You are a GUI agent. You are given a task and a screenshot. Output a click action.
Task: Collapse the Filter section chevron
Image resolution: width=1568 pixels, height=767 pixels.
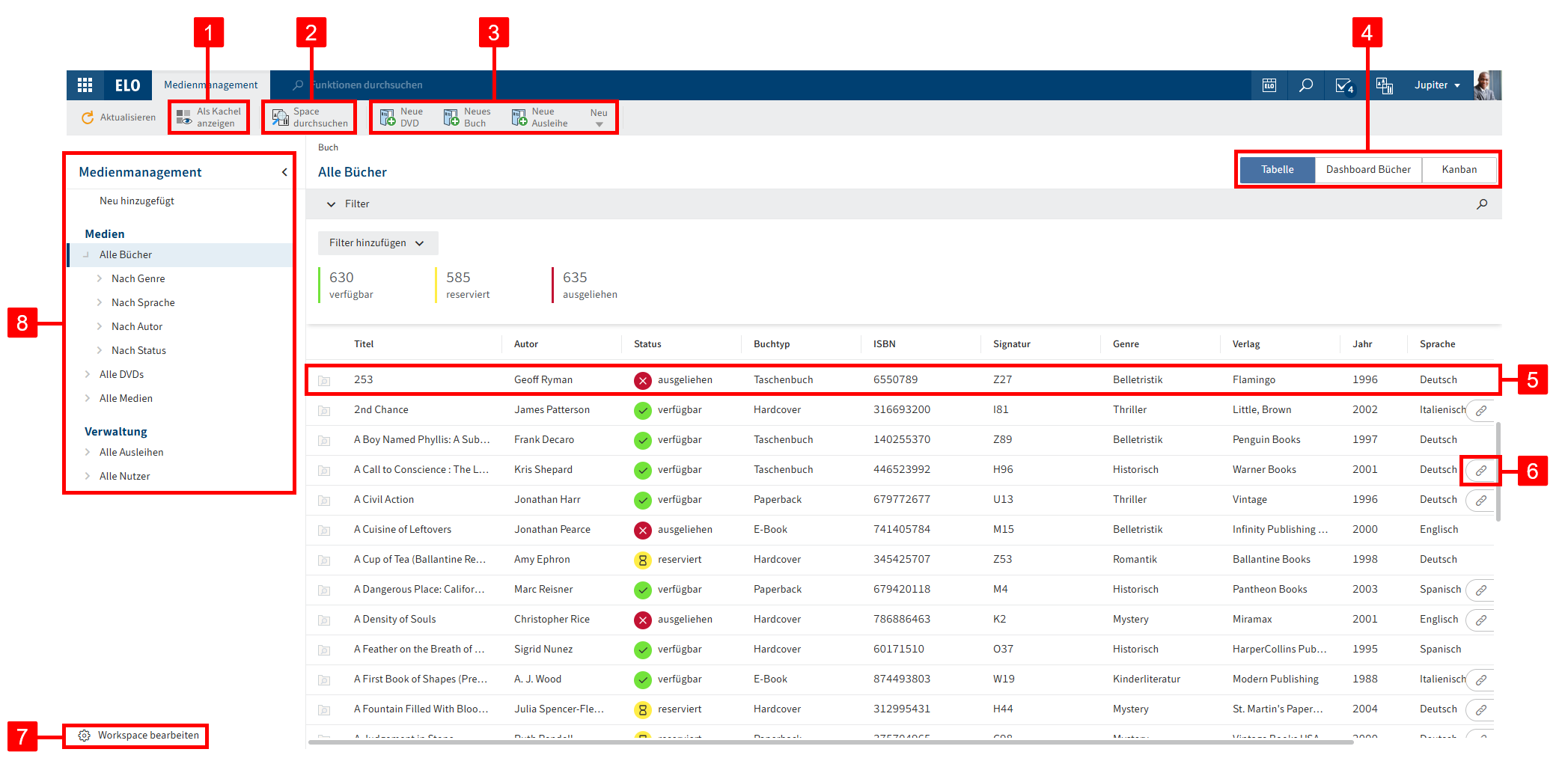331,204
